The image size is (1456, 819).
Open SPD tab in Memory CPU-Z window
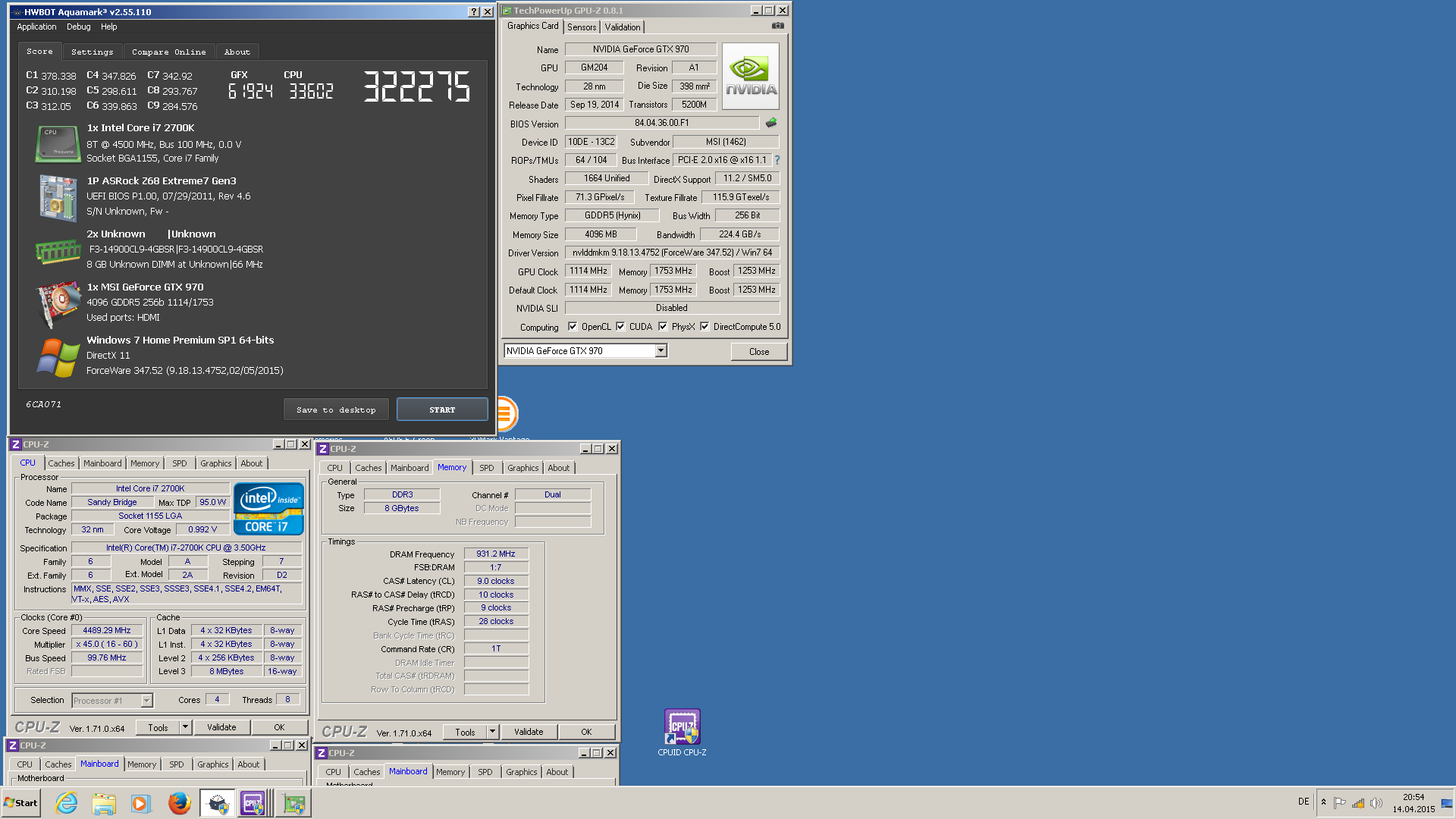487,468
